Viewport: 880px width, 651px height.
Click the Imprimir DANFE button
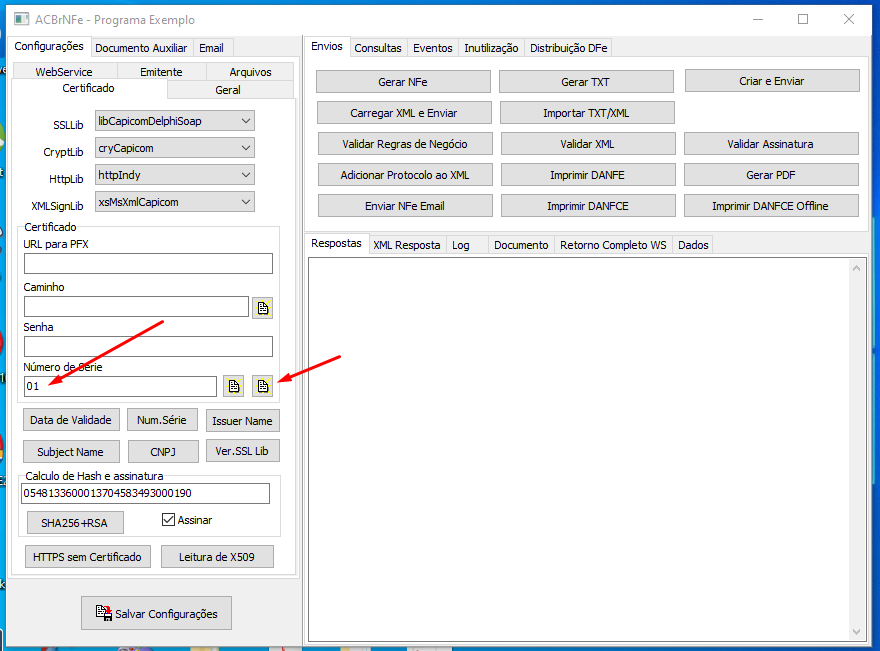[588, 175]
